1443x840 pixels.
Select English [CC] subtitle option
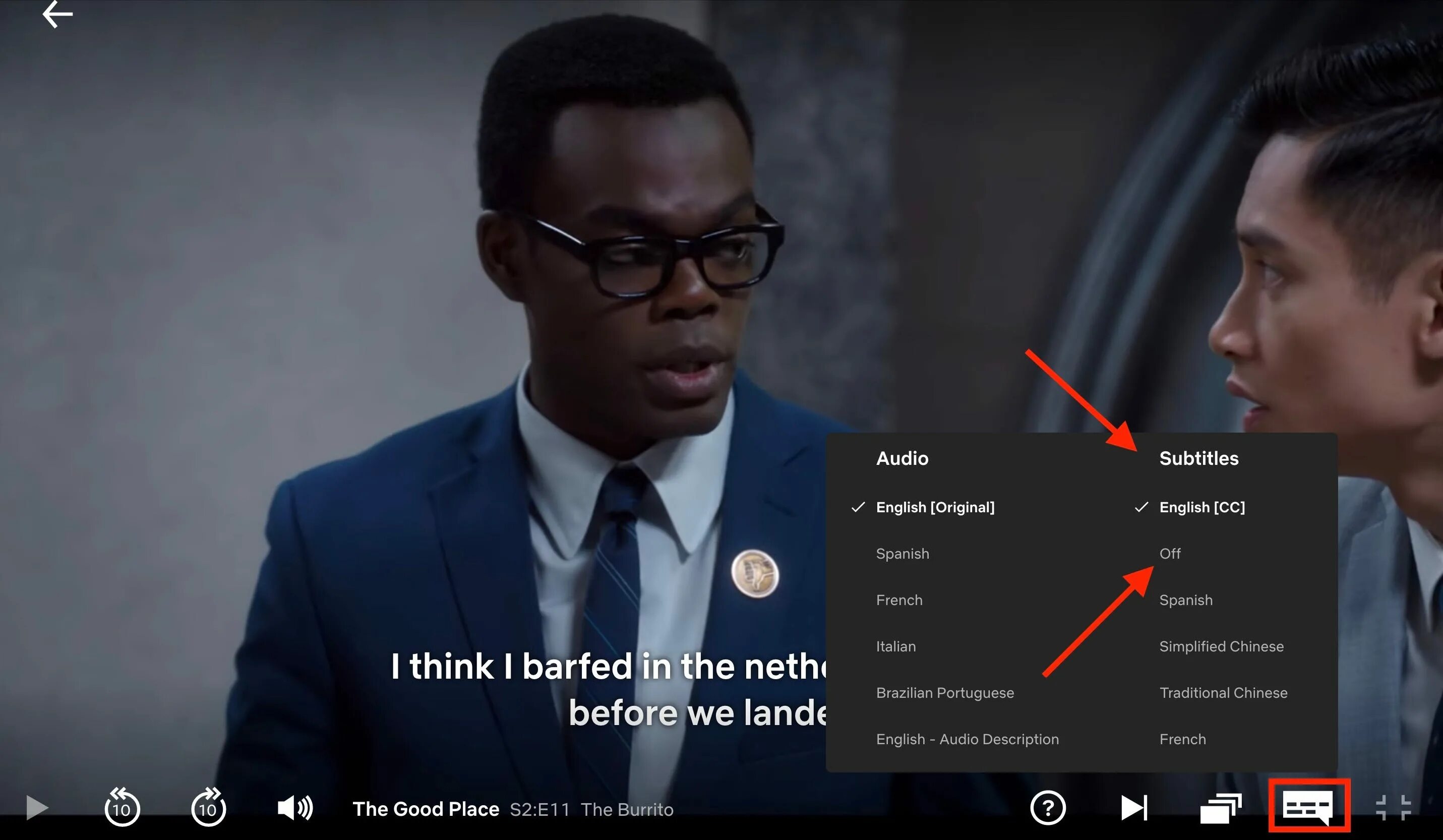click(x=1200, y=507)
